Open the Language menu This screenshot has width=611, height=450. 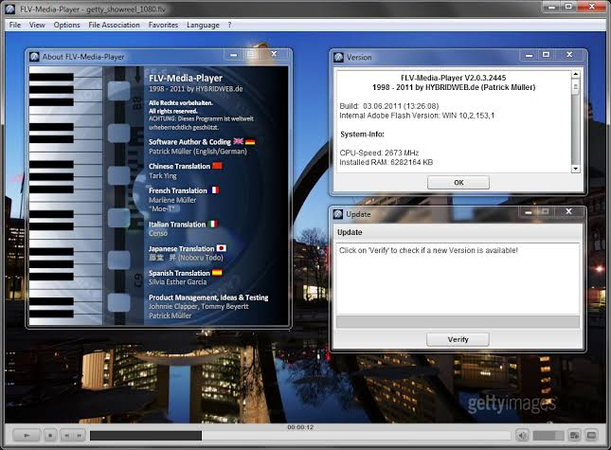[x=203, y=24]
